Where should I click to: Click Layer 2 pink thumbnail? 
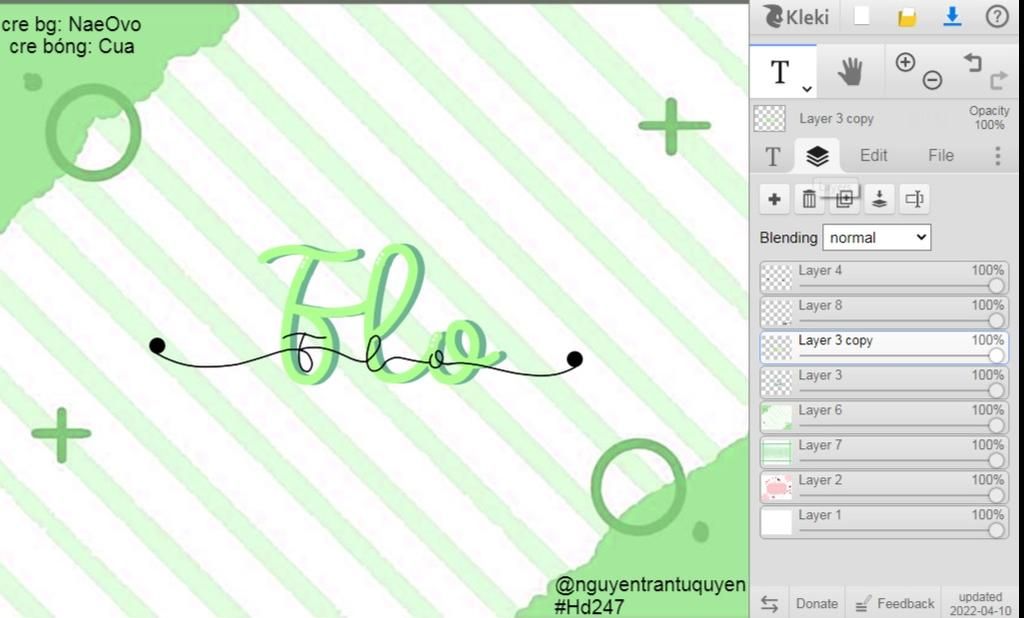point(777,487)
